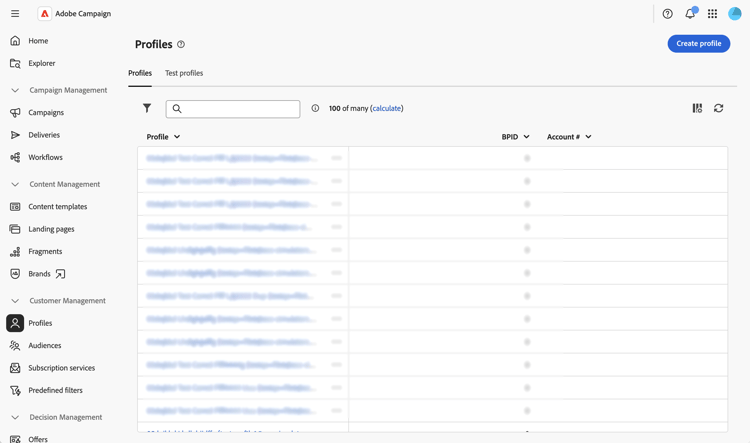
Task: Collapse the Content Management section
Action: pyautogui.click(x=15, y=184)
